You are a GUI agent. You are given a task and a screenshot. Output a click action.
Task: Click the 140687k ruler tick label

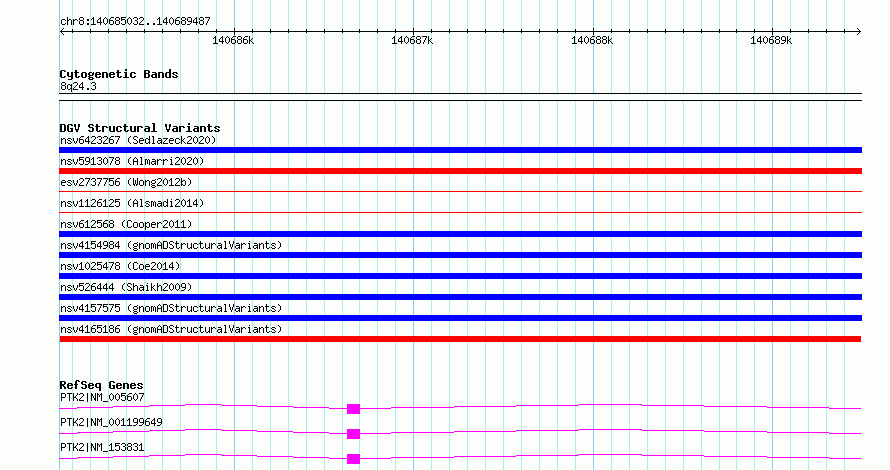pyautogui.click(x=412, y=40)
